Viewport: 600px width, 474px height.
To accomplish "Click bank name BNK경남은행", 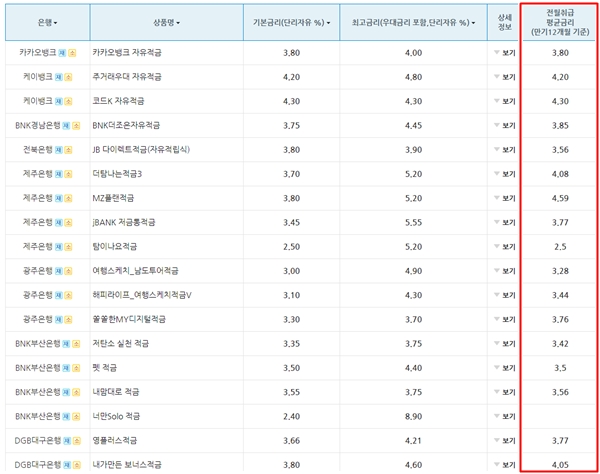I will coord(38,125).
